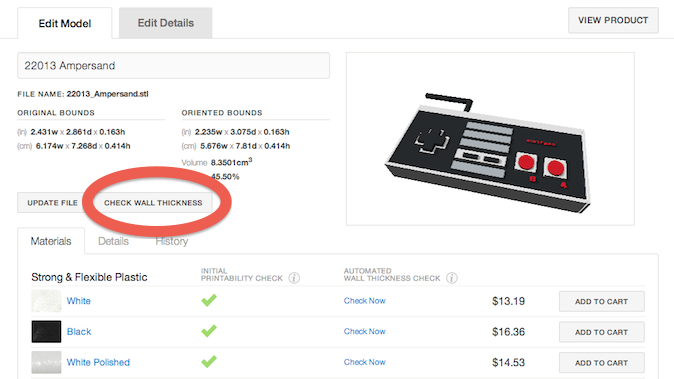Switch to the Edit Model tab

click(65, 23)
